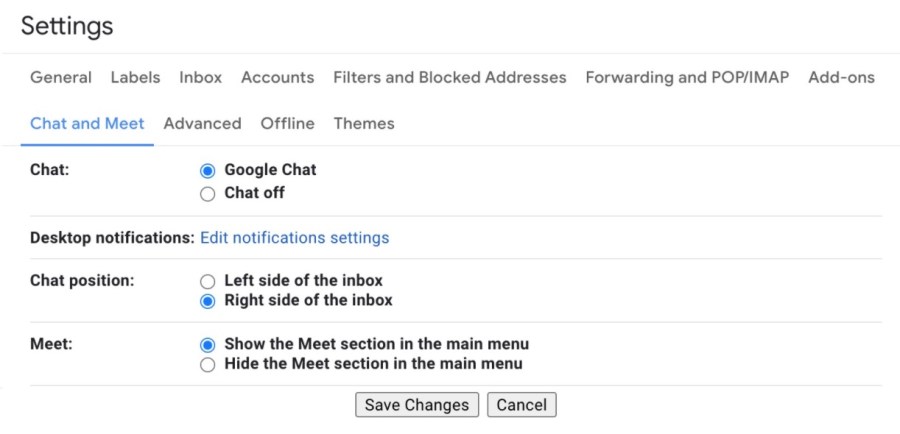
Task: Show the Meet section in main menu
Action: coord(208,345)
